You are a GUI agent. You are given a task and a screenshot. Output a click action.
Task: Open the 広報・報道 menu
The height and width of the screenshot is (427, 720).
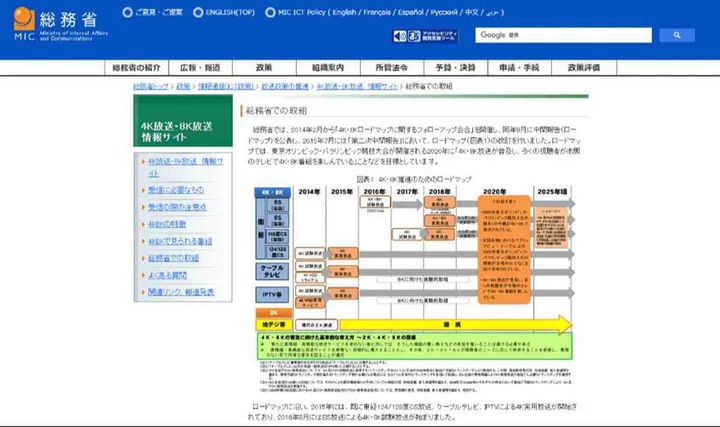pos(201,68)
